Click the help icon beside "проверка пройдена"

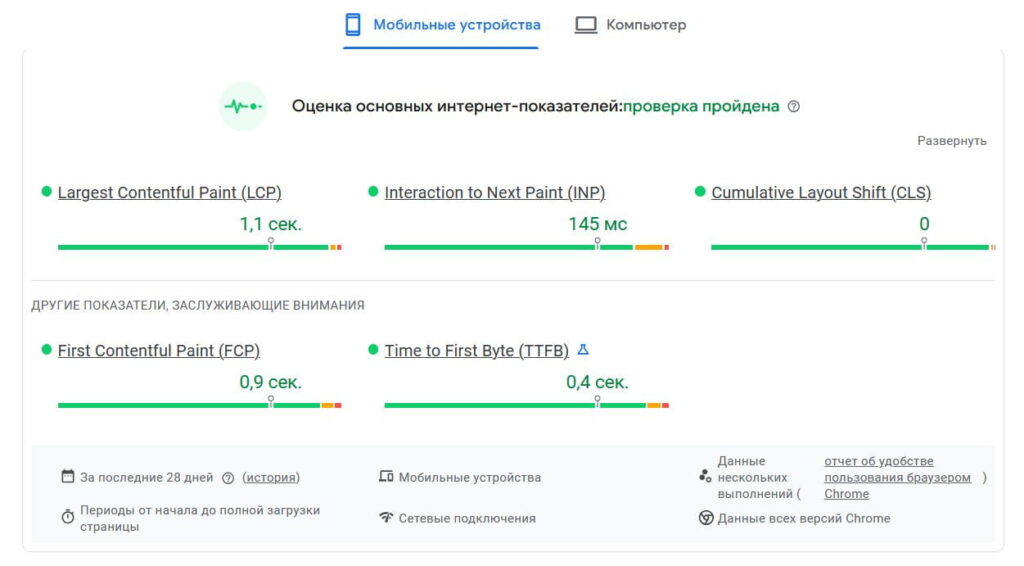click(794, 107)
